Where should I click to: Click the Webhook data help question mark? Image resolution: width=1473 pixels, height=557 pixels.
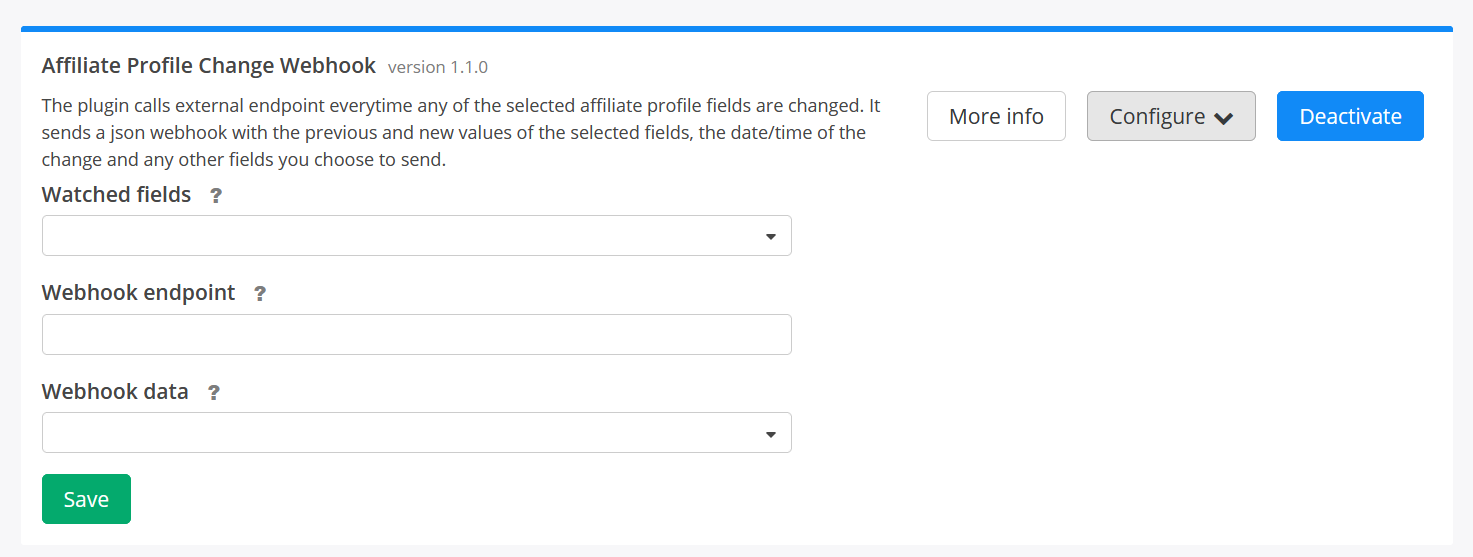tap(213, 393)
